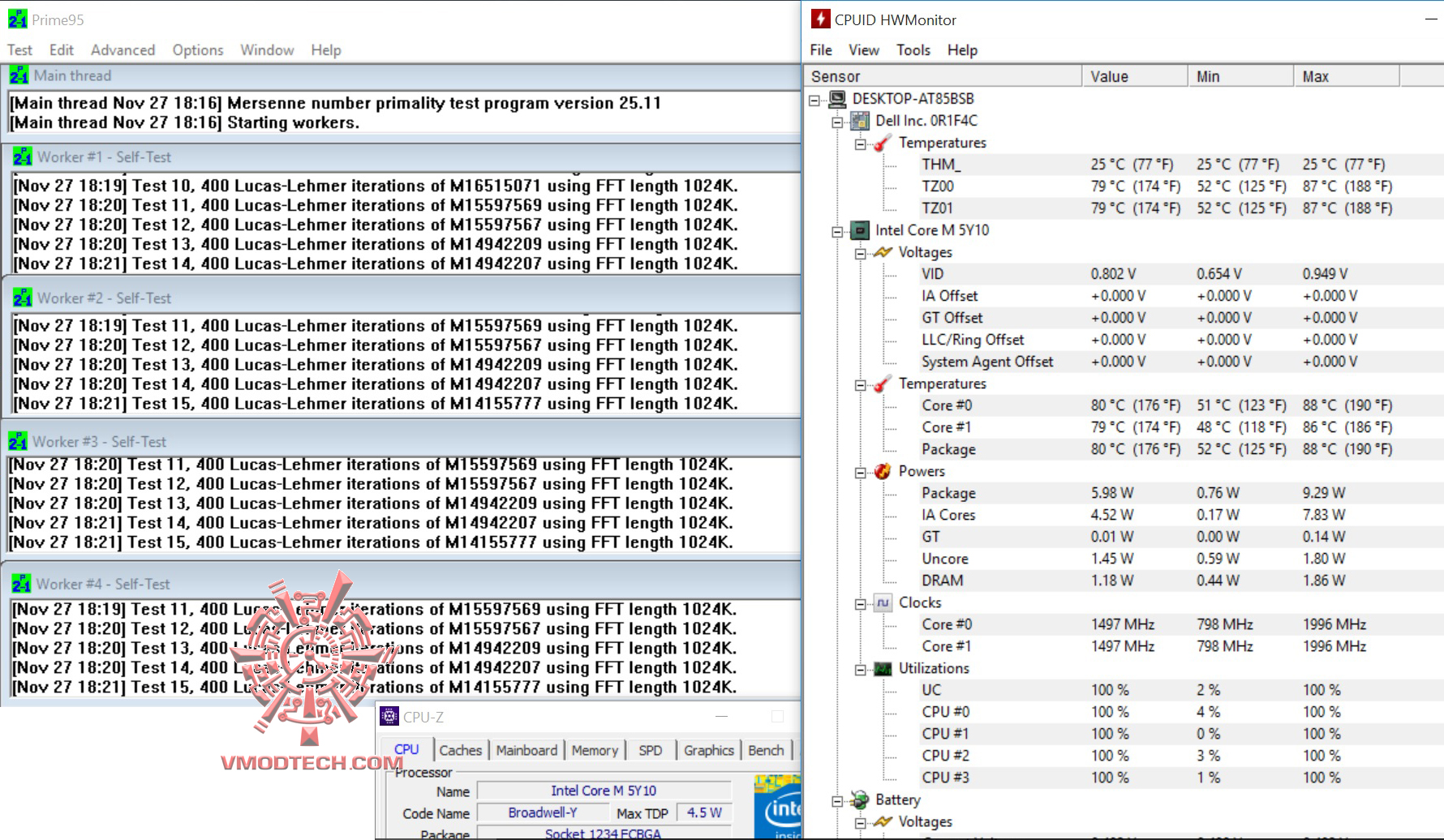Open the Prime95 Test menu
The width and height of the screenshot is (1444, 840).
19,50
